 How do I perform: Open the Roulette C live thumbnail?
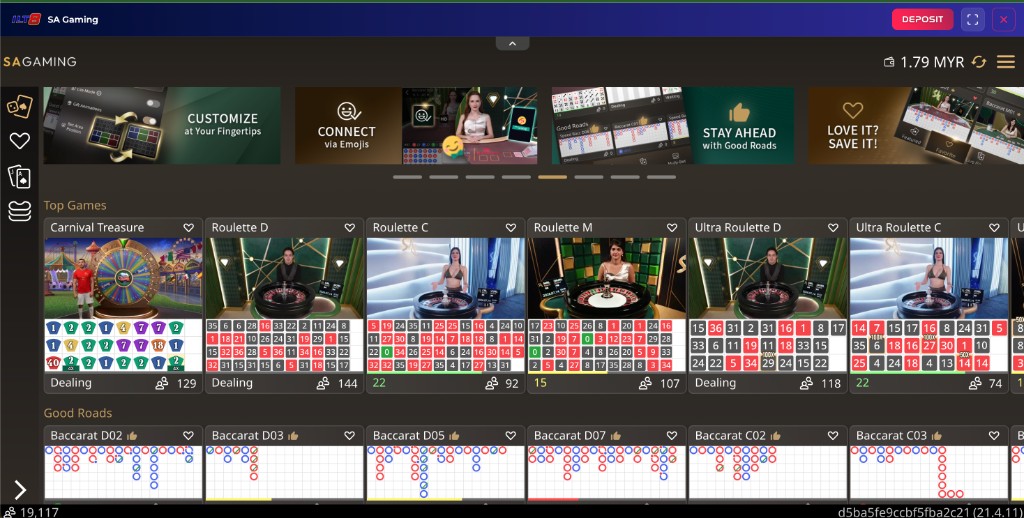445,278
